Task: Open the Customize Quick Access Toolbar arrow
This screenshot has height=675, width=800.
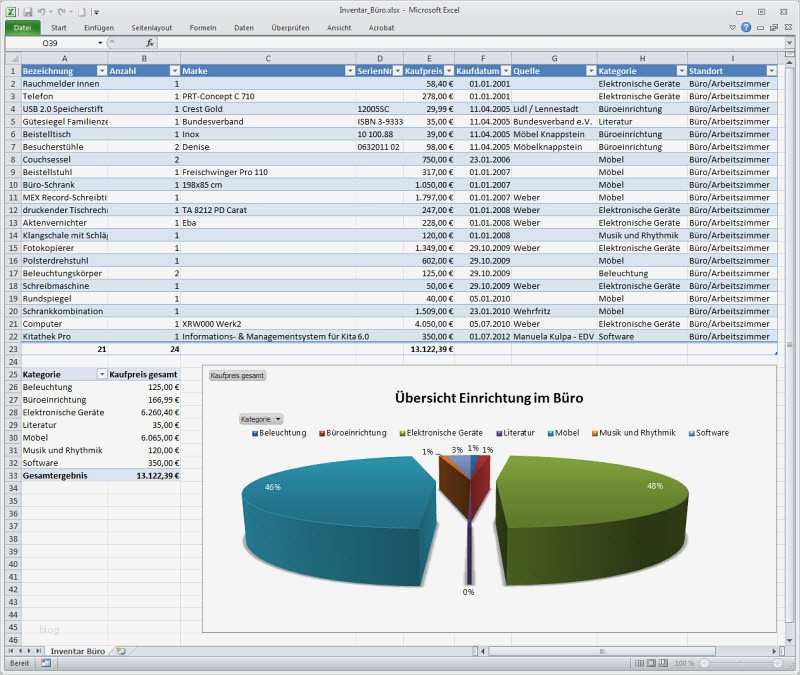Action: 96,12
